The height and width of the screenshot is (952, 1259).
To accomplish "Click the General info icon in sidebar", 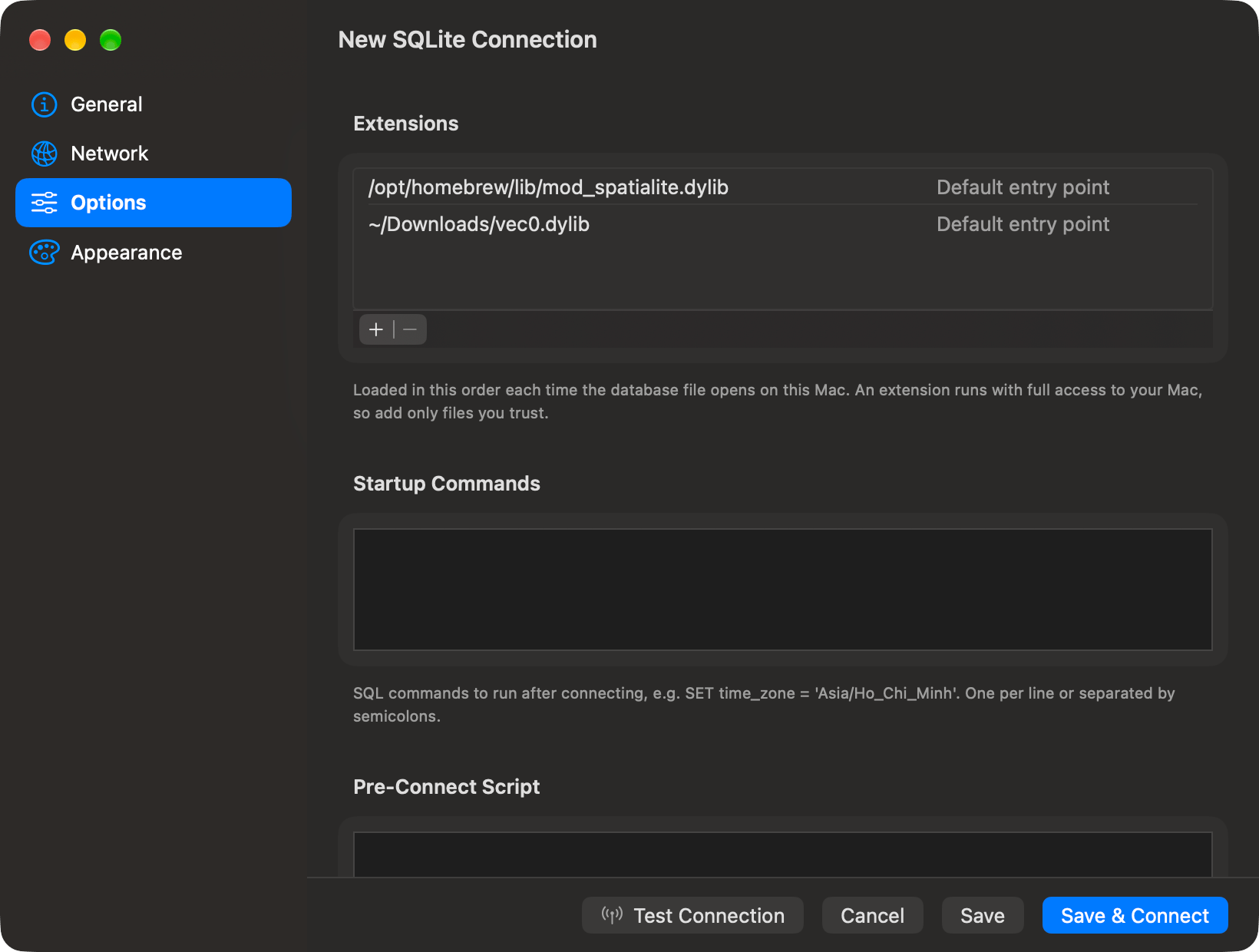I will (44, 104).
